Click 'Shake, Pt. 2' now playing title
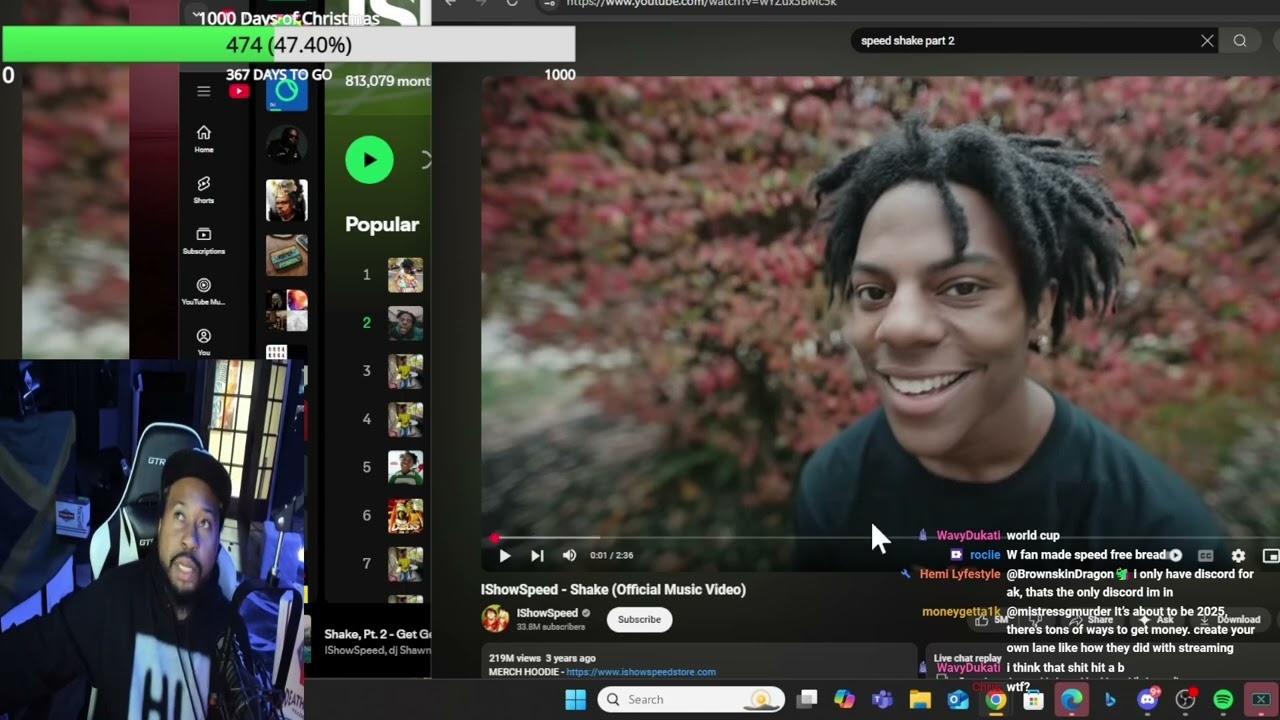 point(378,634)
